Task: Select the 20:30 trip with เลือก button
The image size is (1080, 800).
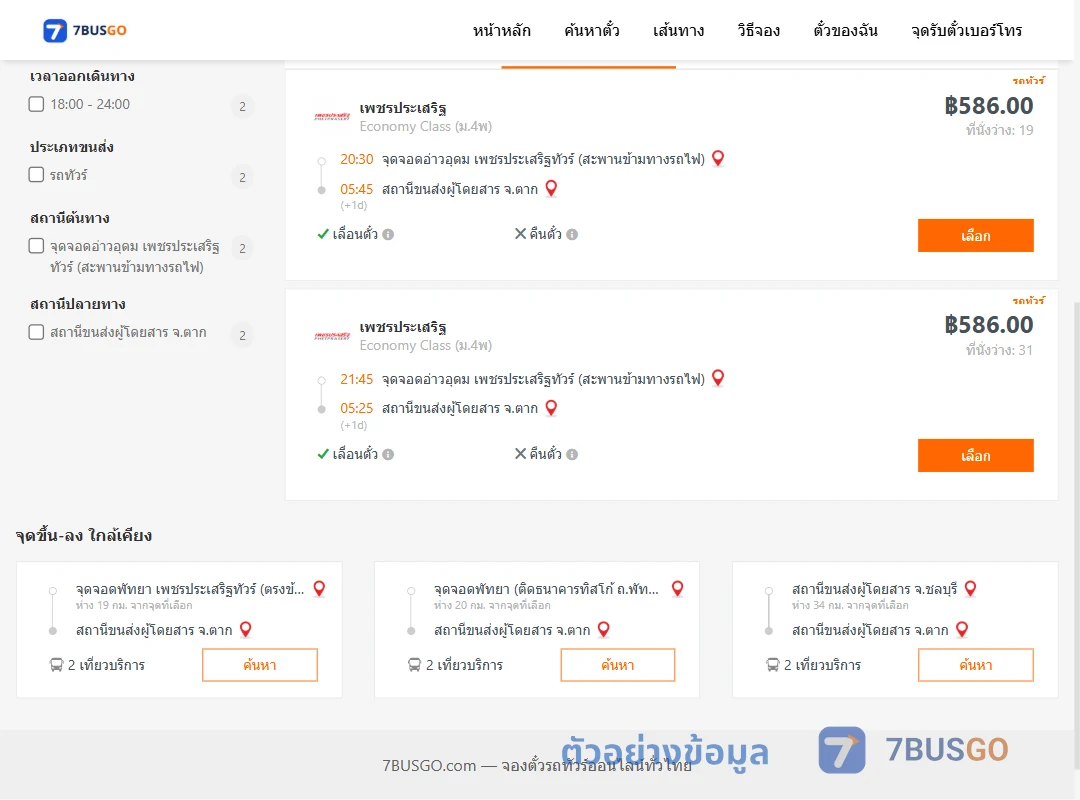Action: [x=975, y=236]
